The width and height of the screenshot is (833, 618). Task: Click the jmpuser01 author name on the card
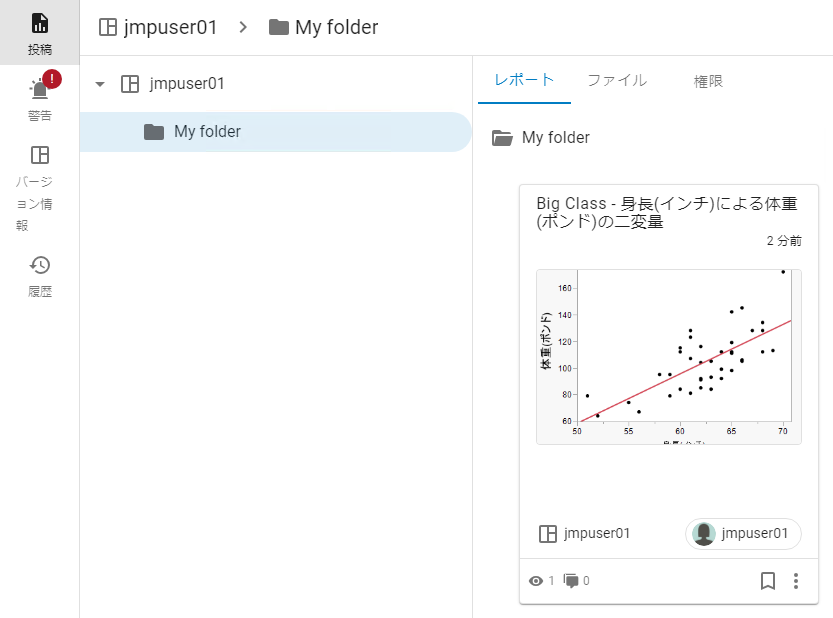(598, 533)
